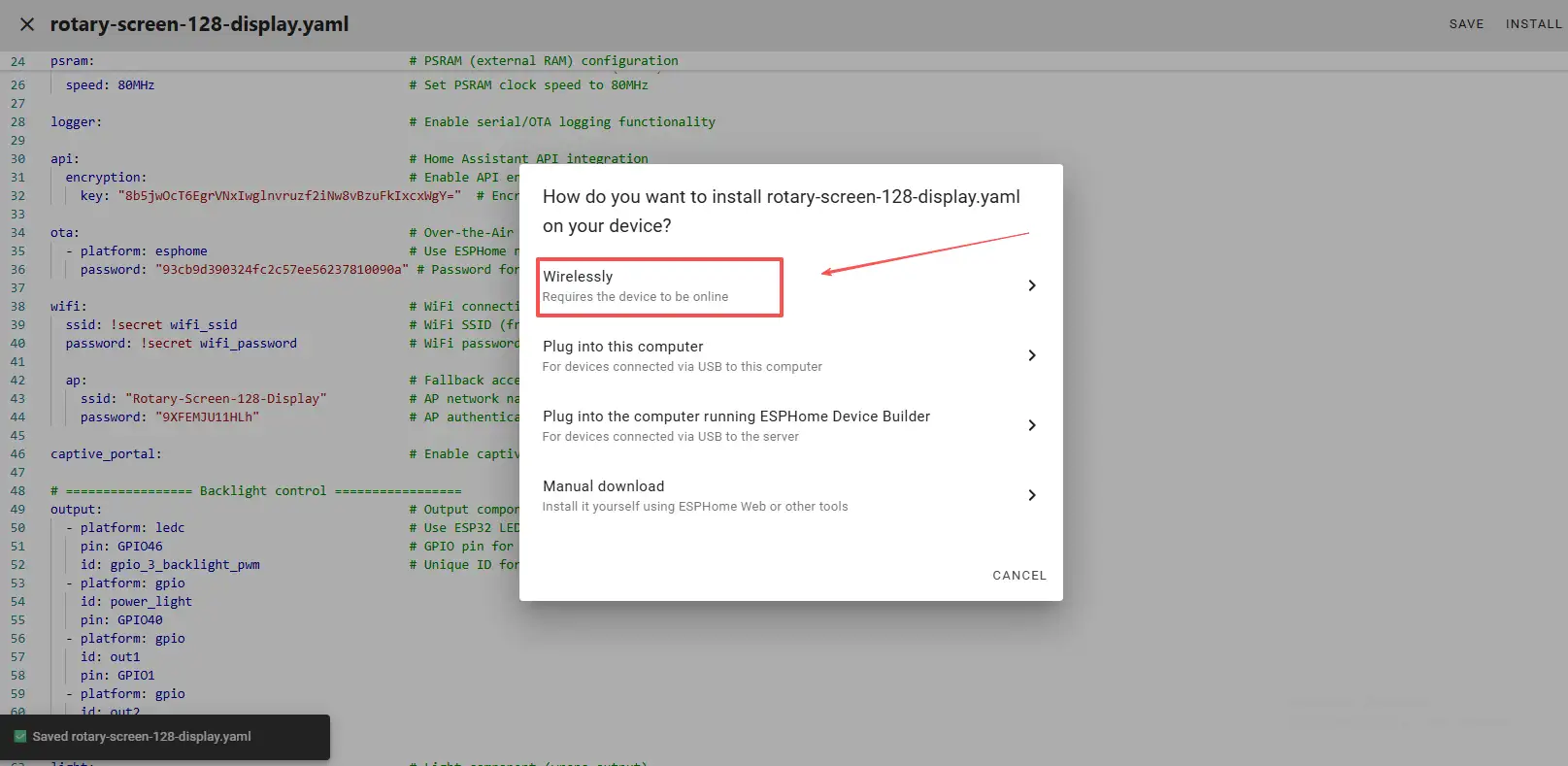This screenshot has width=1568, height=766.
Task: Click the chevron beside 'Plug into this computer'
Action: coord(1031,355)
